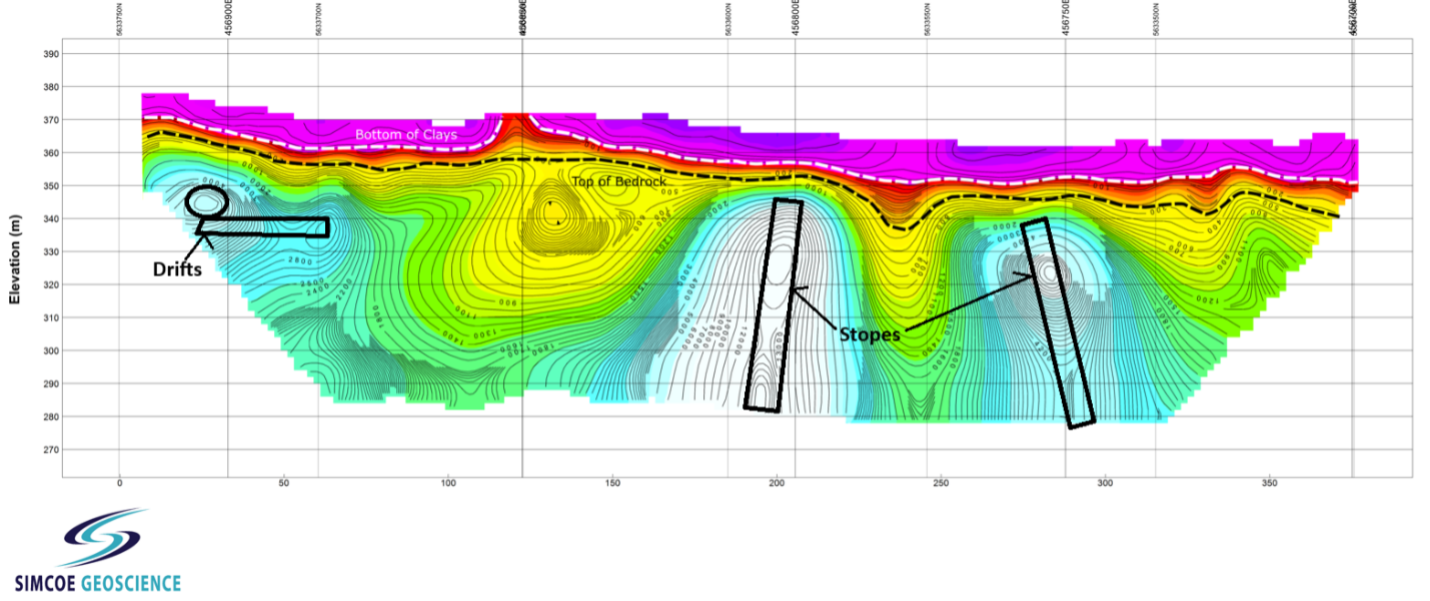Click the 200 distance tick label
The image size is (1430, 601).
click(x=776, y=483)
